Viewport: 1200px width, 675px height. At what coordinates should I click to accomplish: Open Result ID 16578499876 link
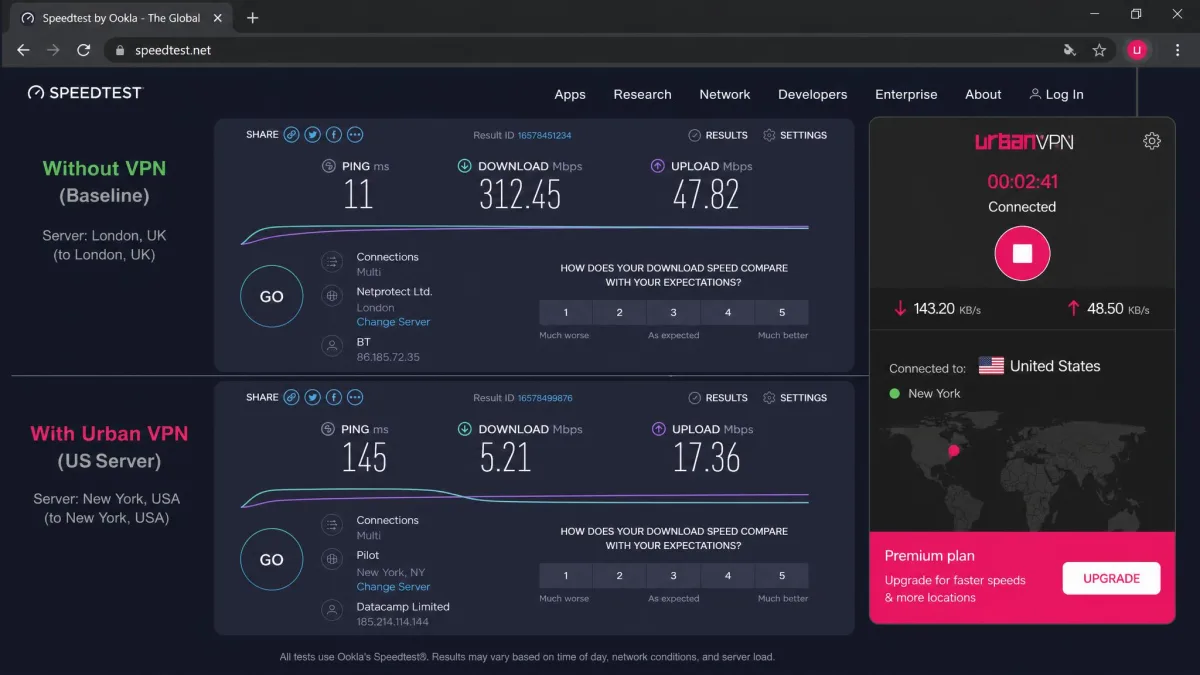(x=545, y=398)
